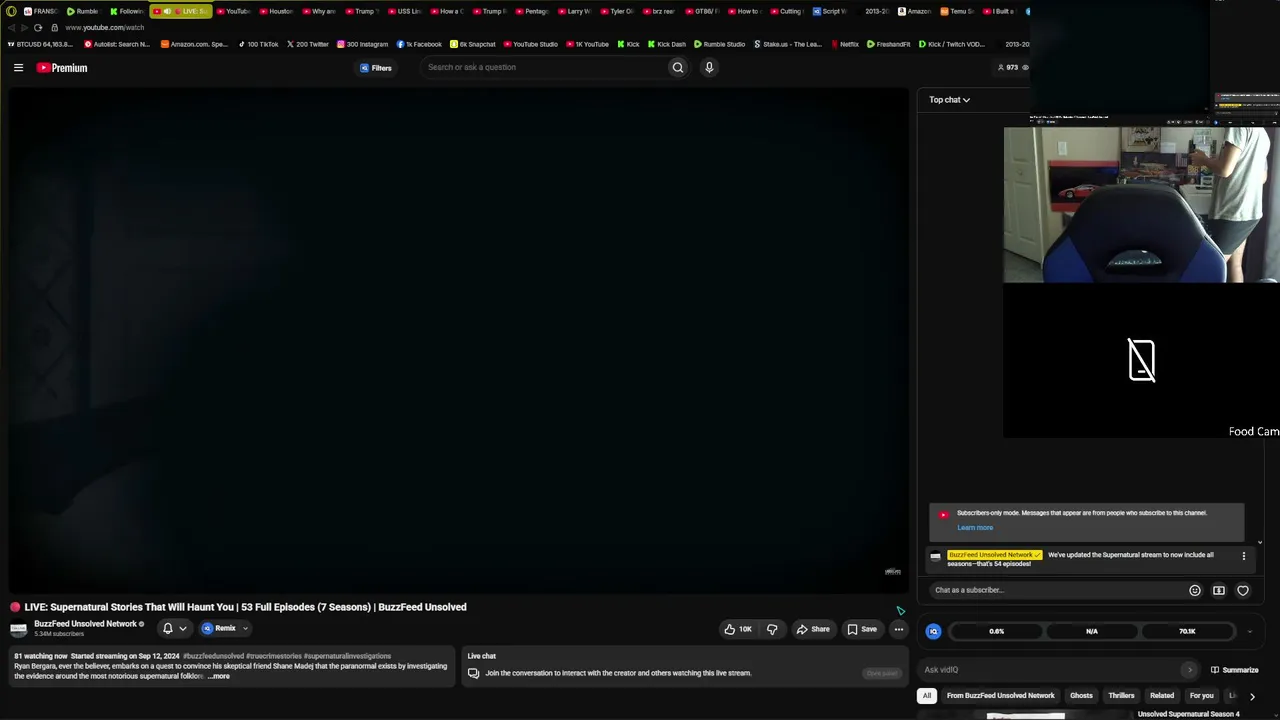Select the Ghosts filter chip
Viewport: 1280px width, 720px height.
pyautogui.click(x=1082, y=696)
